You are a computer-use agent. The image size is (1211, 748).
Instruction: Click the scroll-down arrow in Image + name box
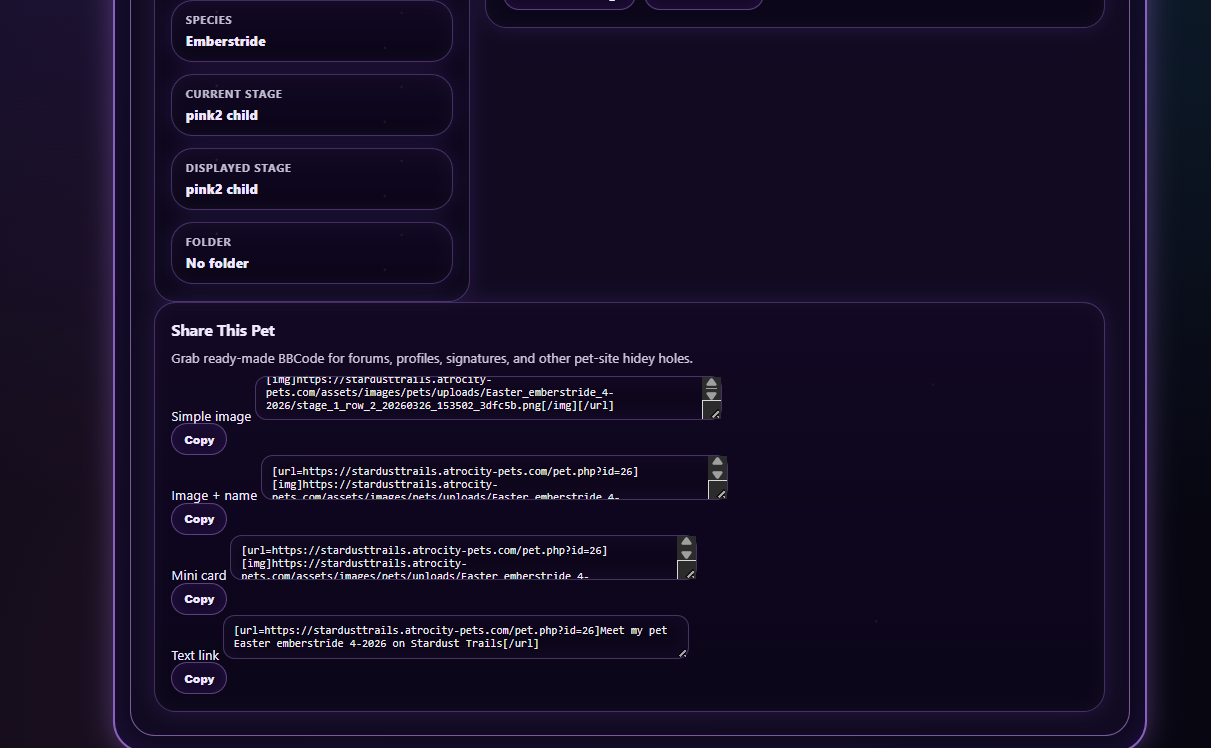click(x=717, y=475)
